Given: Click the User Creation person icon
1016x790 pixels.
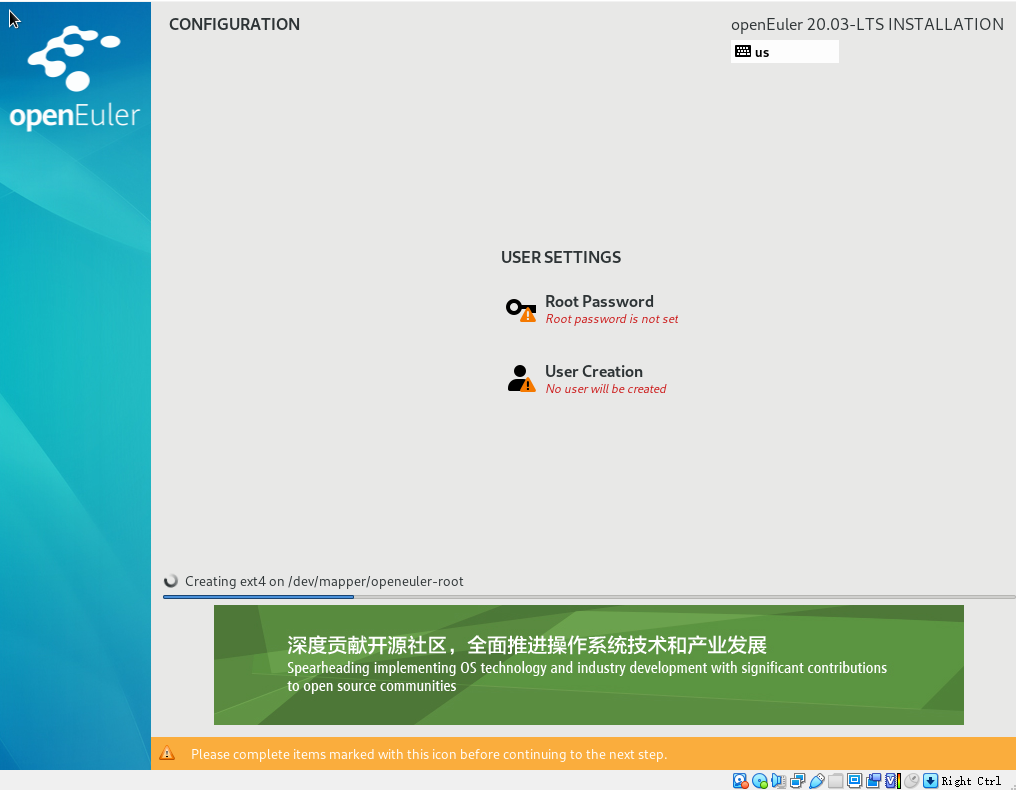Looking at the screenshot, I should pos(520,379).
